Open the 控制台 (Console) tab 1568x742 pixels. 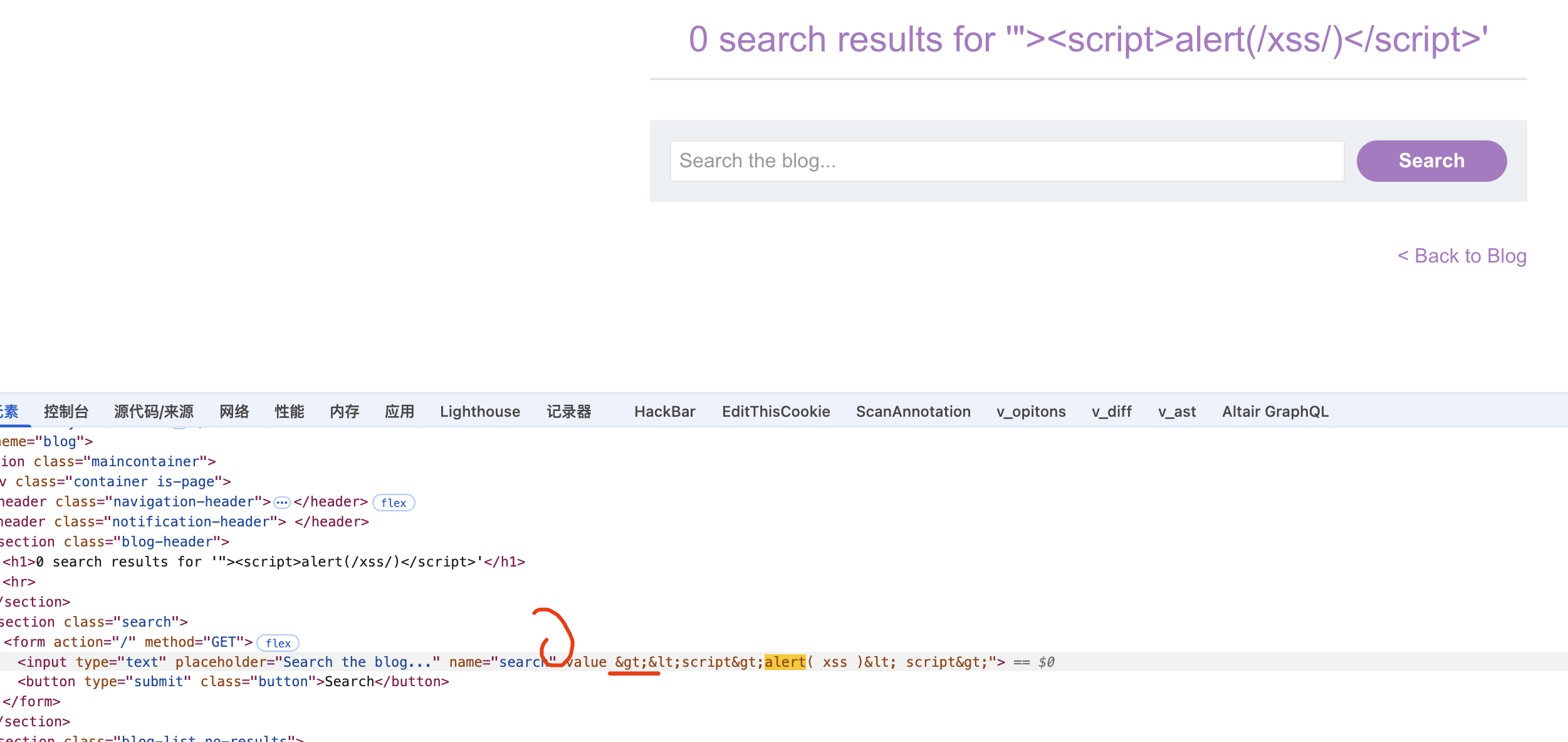pyautogui.click(x=66, y=412)
